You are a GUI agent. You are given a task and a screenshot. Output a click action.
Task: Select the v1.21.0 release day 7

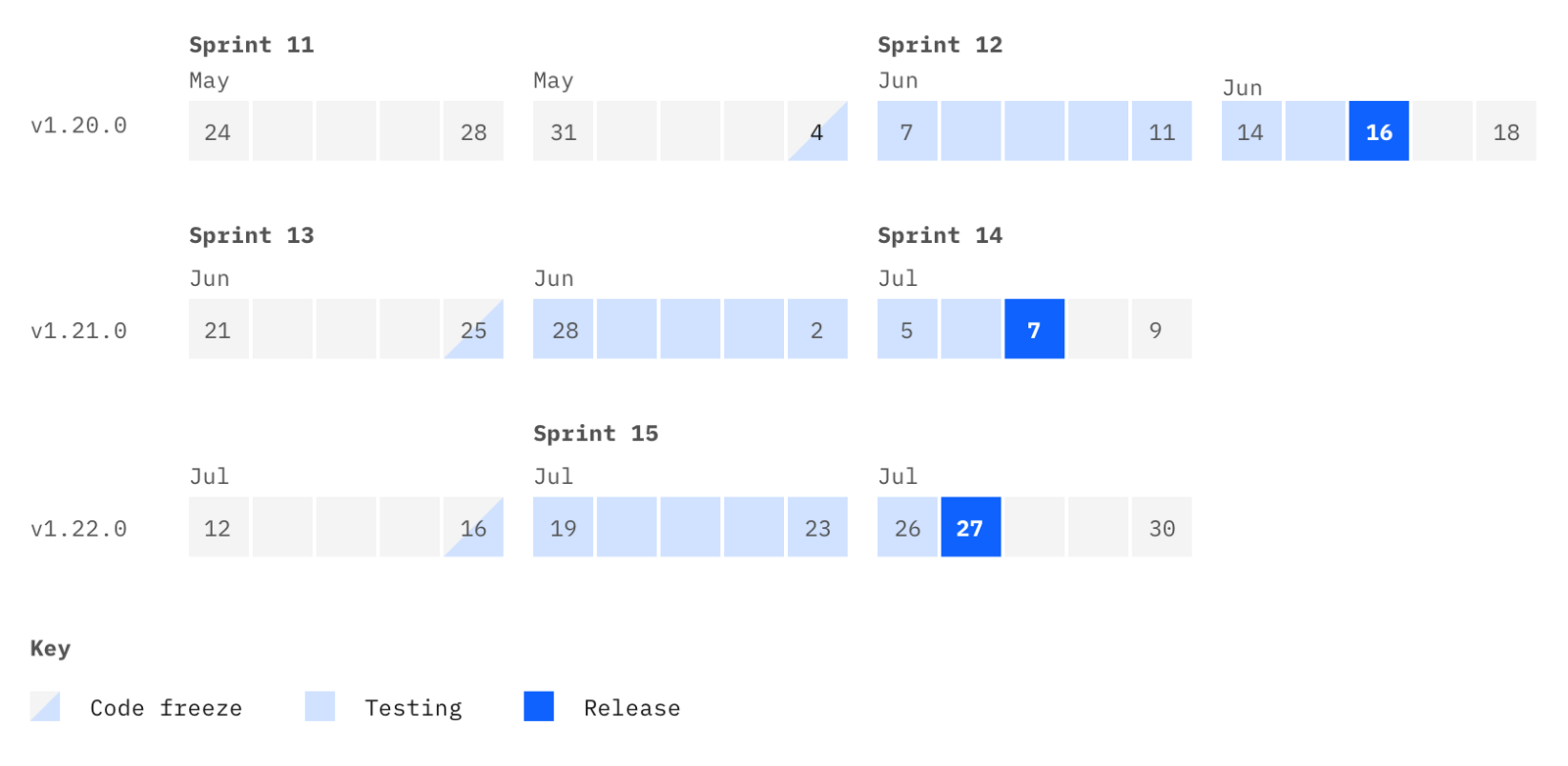tap(1034, 329)
